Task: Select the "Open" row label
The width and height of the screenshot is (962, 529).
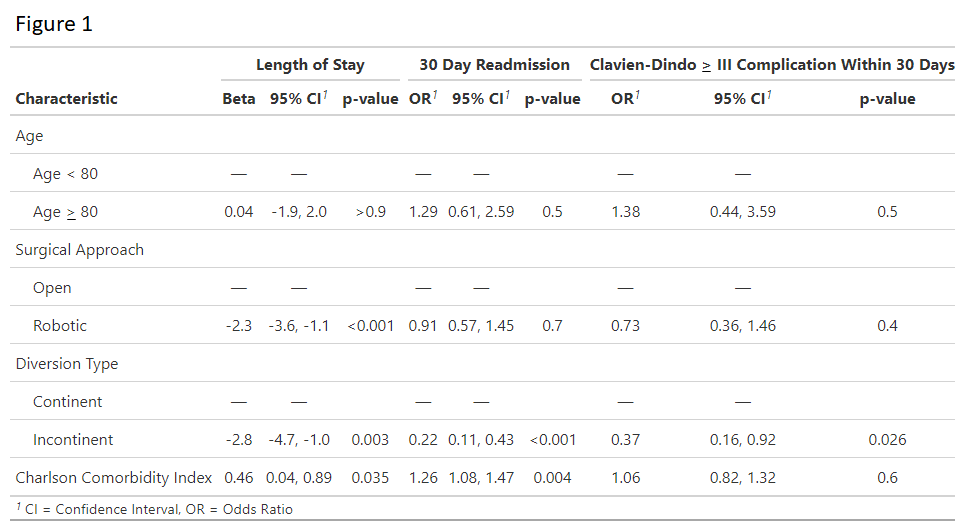Action: pyautogui.click(x=52, y=288)
